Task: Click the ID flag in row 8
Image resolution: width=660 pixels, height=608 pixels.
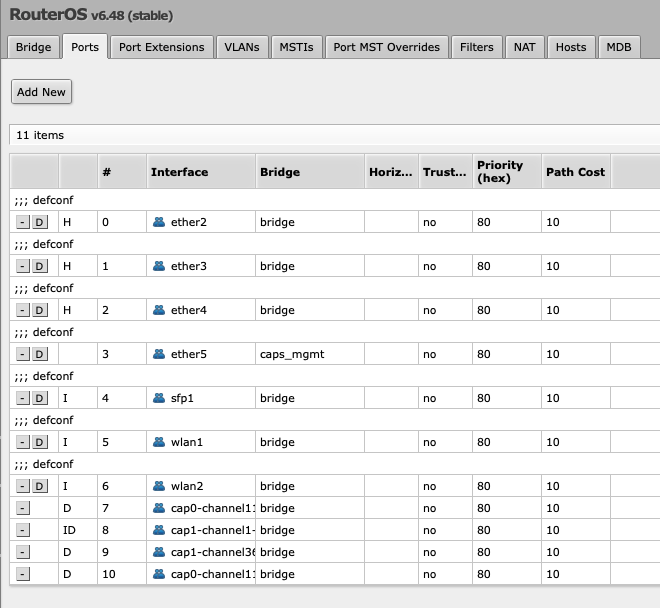Action: [x=69, y=530]
